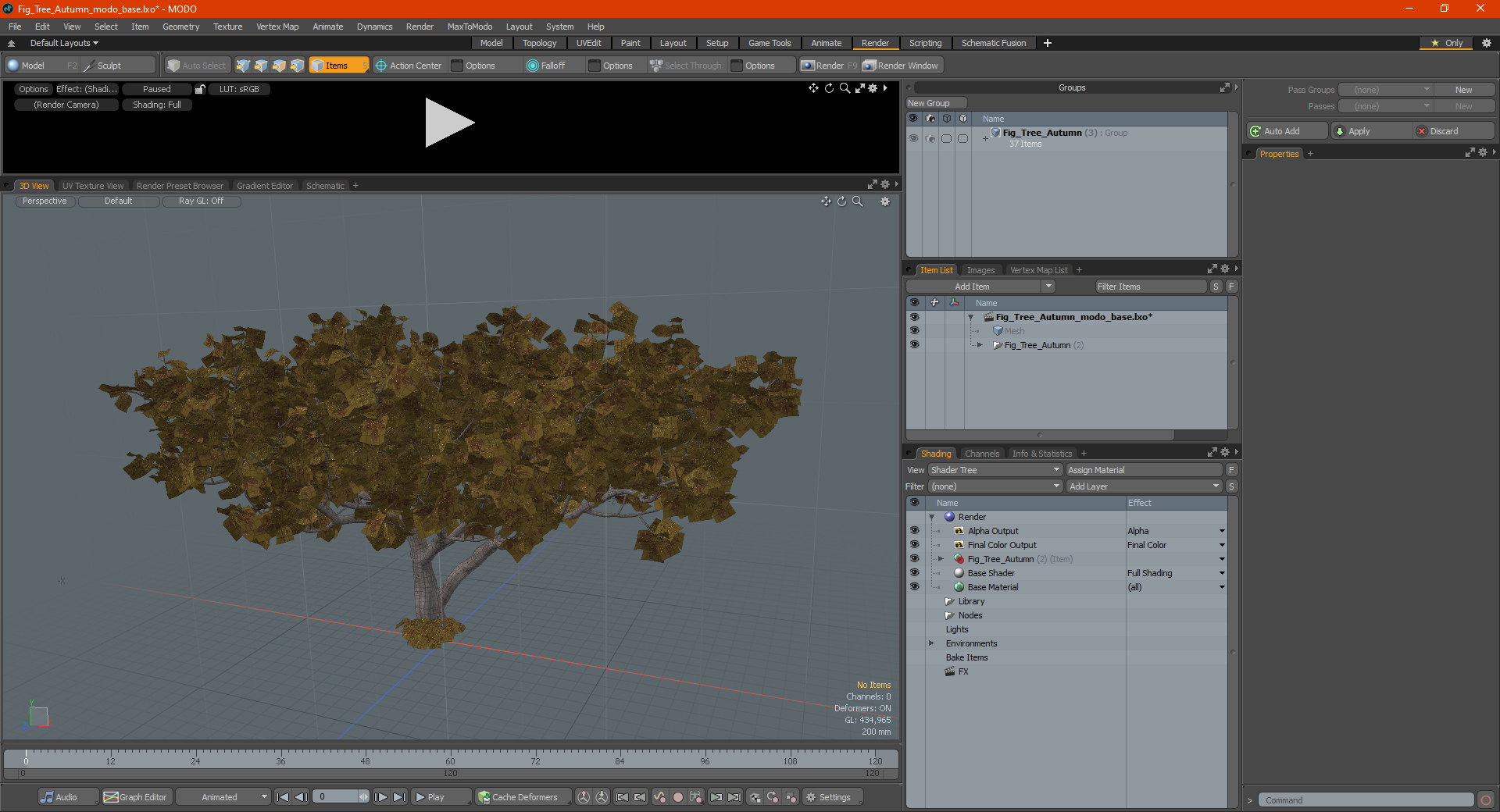Click 3D viewport rotate icon
This screenshot has width=1500, height=812.
(x=841, y=201)
